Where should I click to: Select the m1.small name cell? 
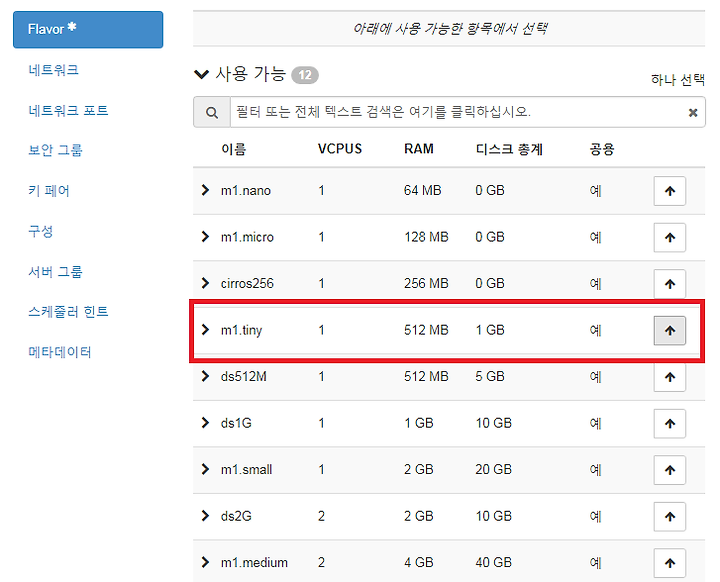tap(247, 469)
